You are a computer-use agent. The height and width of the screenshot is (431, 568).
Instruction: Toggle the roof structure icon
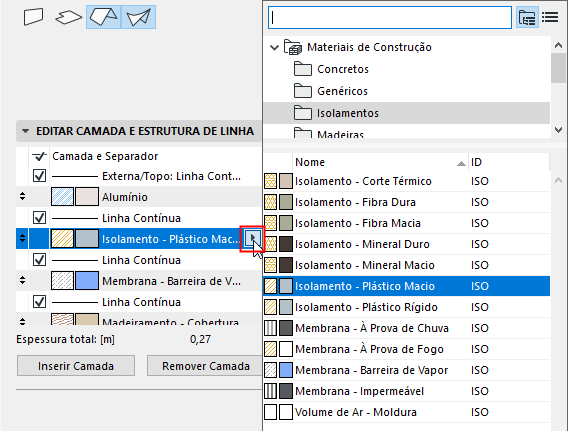click(x=104, y=17)
